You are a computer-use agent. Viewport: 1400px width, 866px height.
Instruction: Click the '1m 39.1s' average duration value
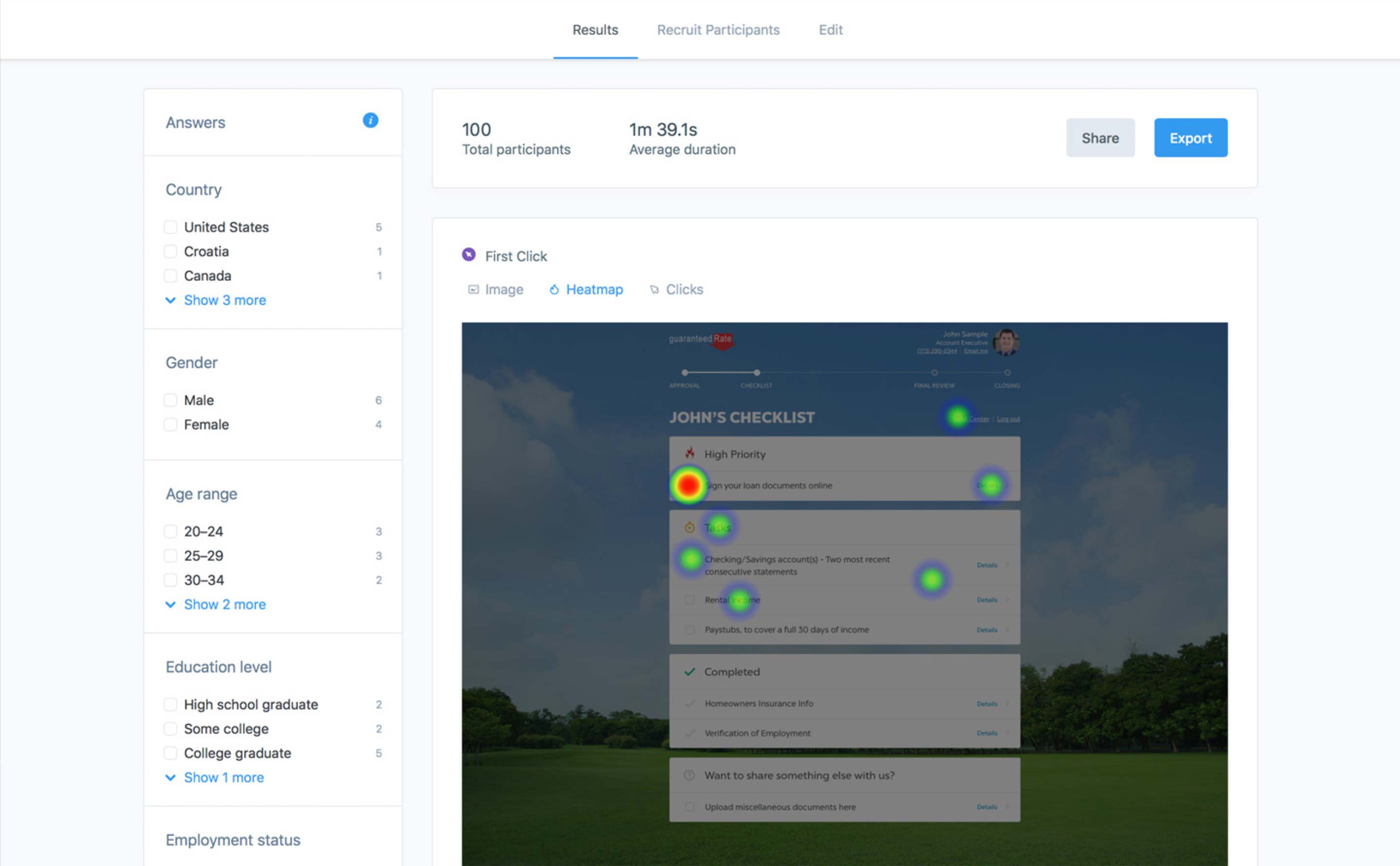(663, 130)
